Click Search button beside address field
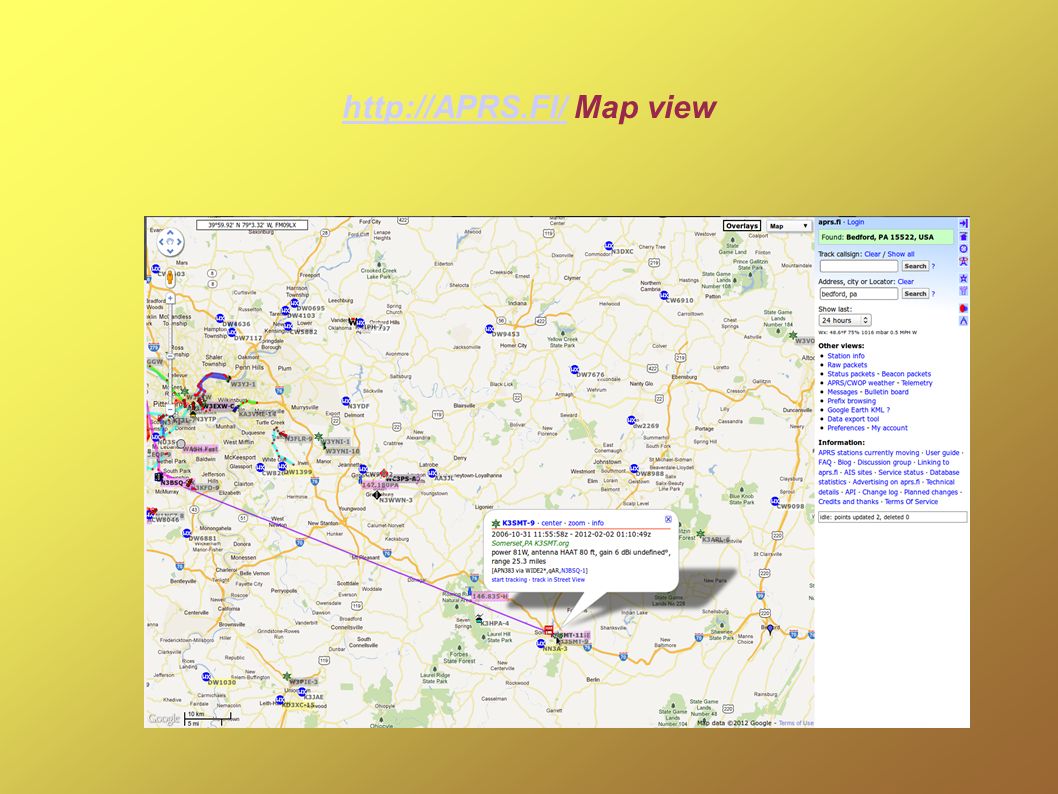This screenshot has height=794, width=1058. (916, 293)
